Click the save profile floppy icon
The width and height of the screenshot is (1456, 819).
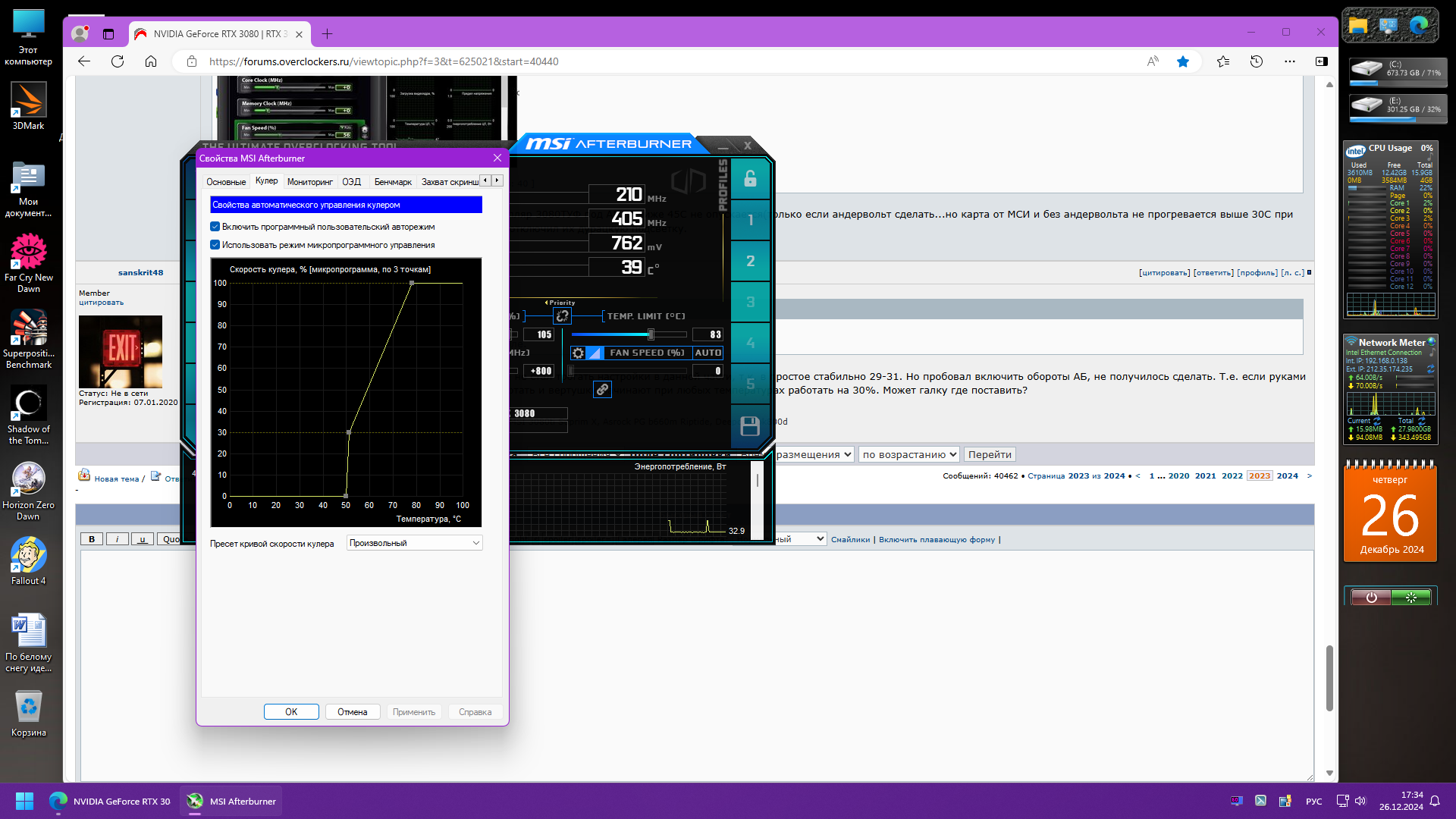[x=750, y=426]
